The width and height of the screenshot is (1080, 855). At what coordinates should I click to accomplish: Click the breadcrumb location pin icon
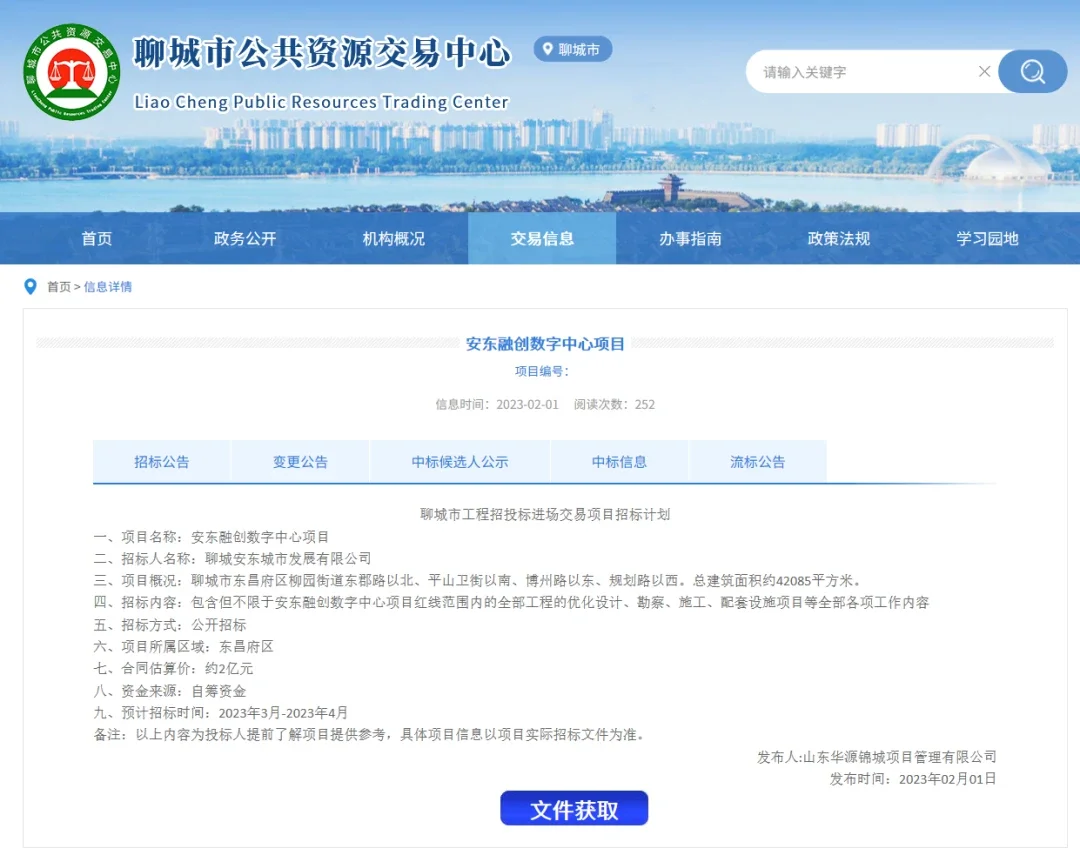tap(30, 287)
